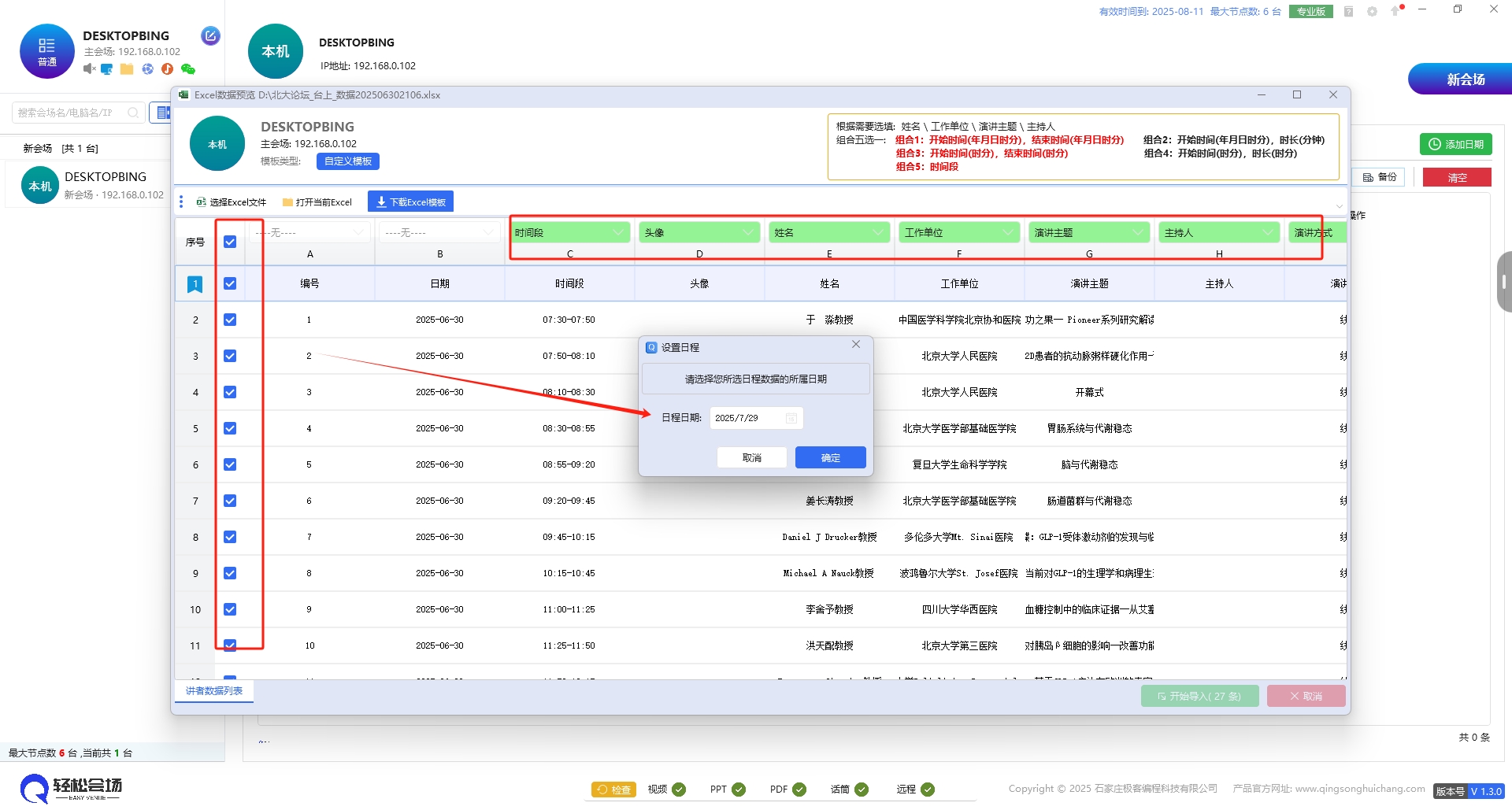Click the Excel icon in preview title bar
1512x810 pixels.
[183, 95]
